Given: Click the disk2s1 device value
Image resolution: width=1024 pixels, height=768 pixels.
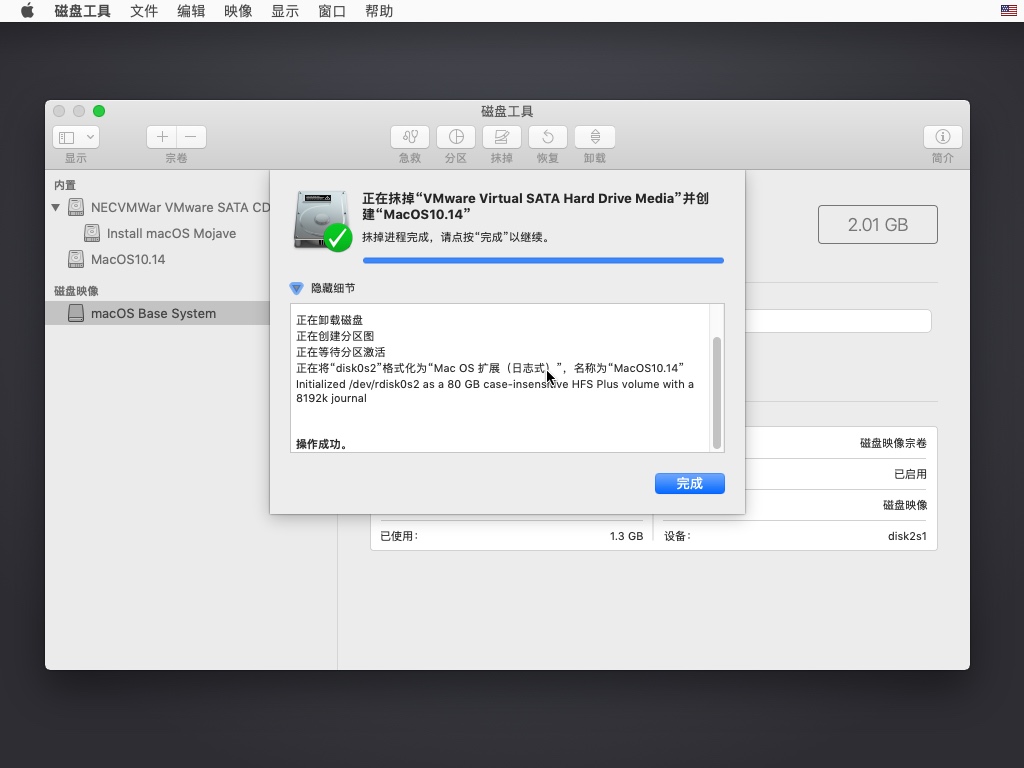Looking at the screenshot, I should pyautogui.click(x=907, y=536).
